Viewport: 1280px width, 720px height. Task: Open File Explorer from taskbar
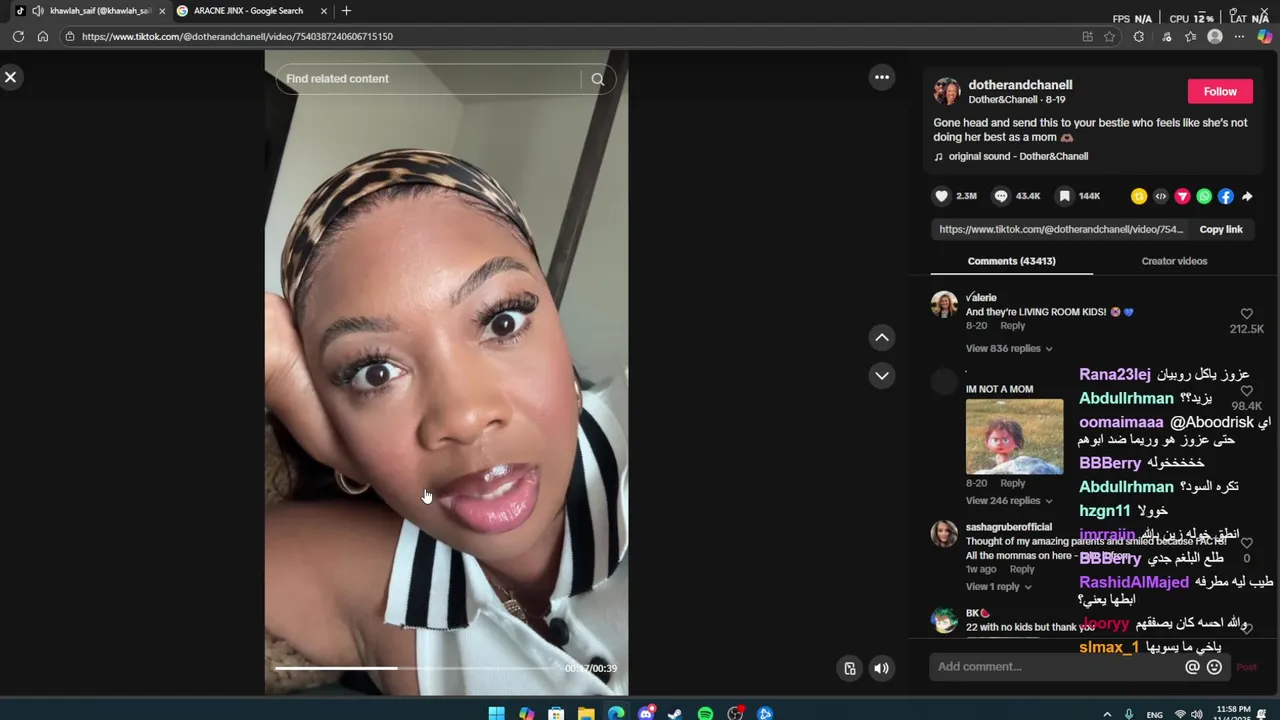(586, 713)
